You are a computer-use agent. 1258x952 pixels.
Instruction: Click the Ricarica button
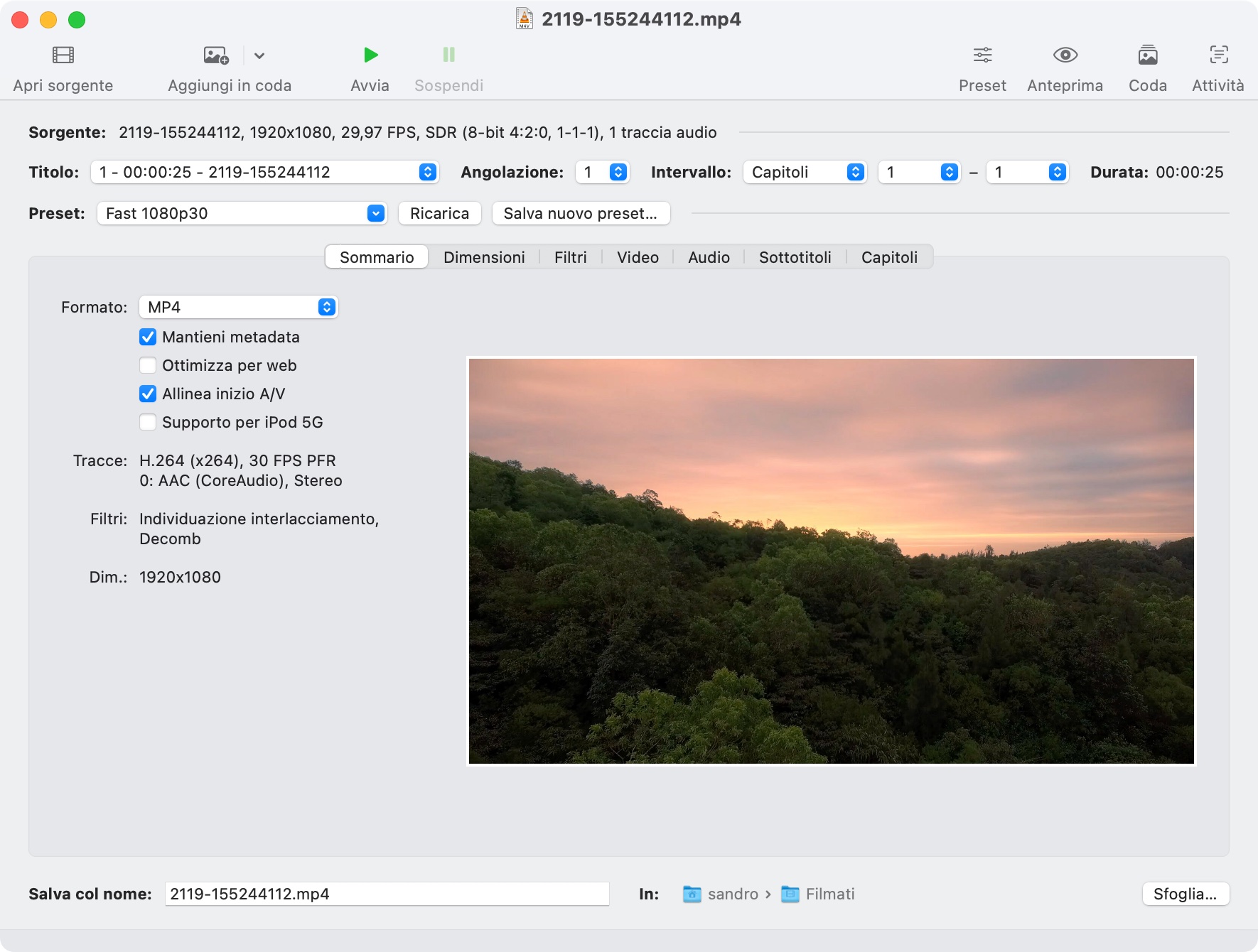click(x=439, y=213)
